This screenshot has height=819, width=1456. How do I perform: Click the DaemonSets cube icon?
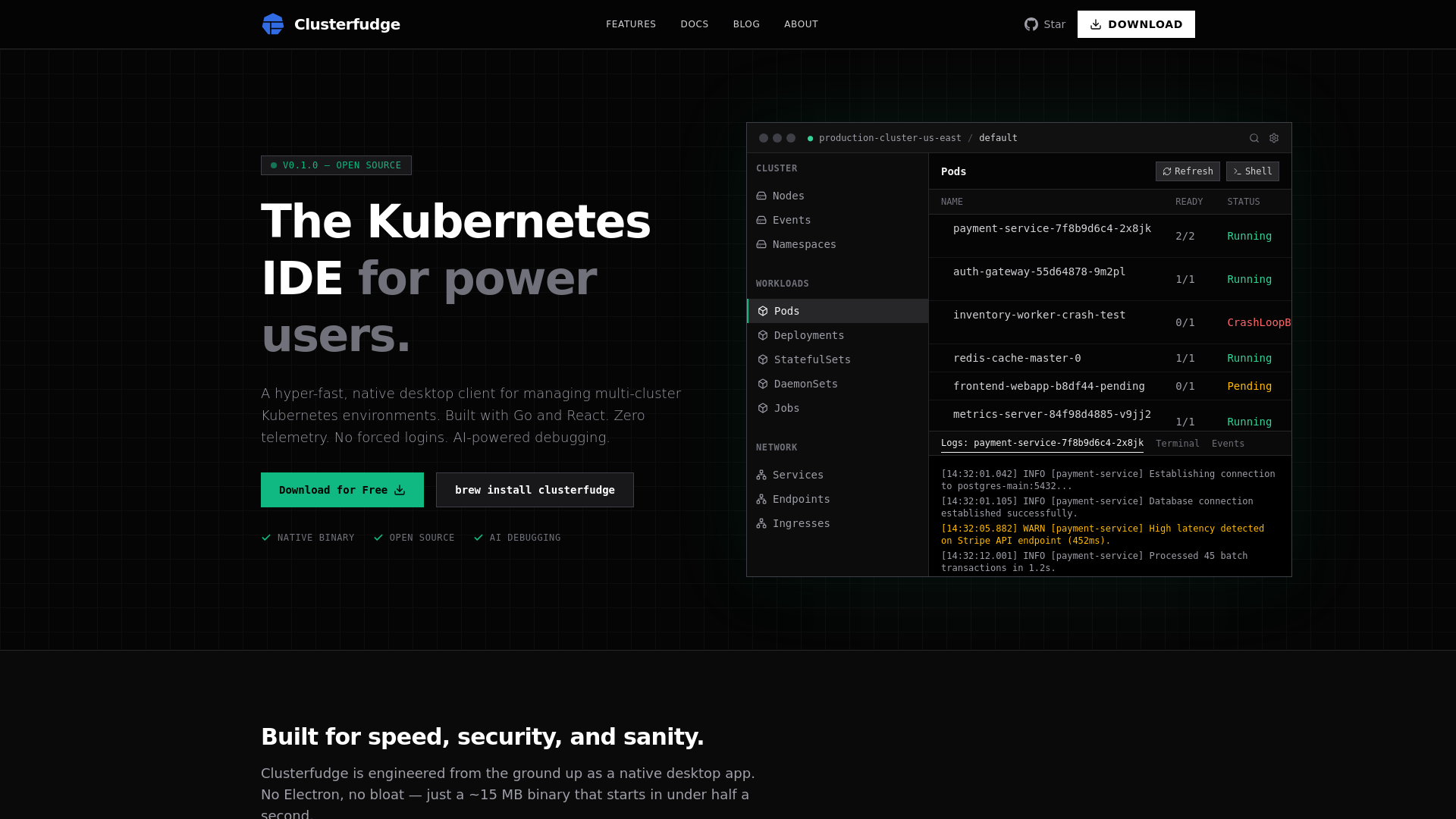pyautogui.click(x=763, y=384)
